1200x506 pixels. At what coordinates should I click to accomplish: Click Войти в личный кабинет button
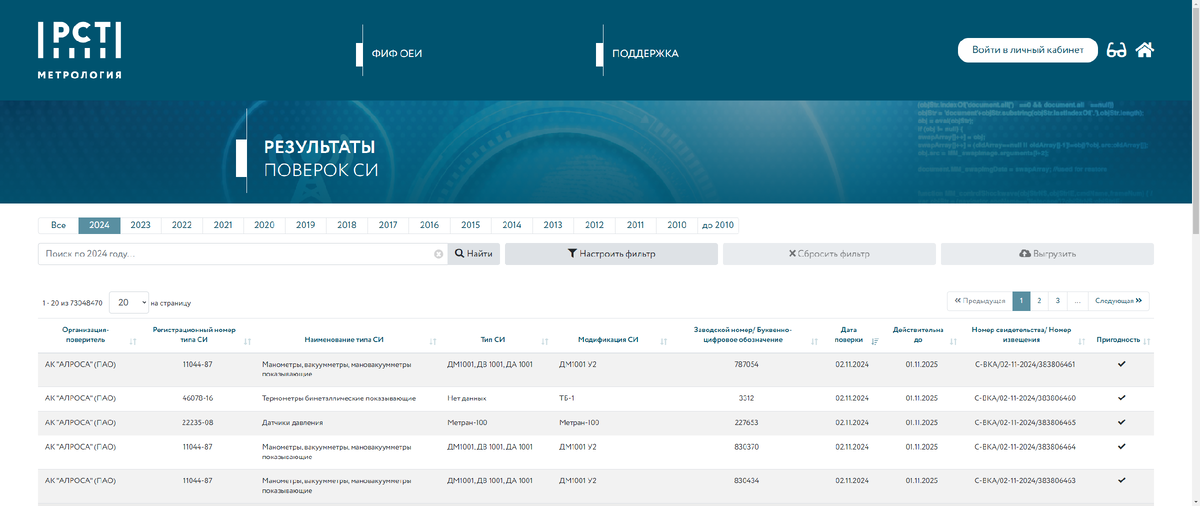pyautogui.click(x=1028, y=50)
